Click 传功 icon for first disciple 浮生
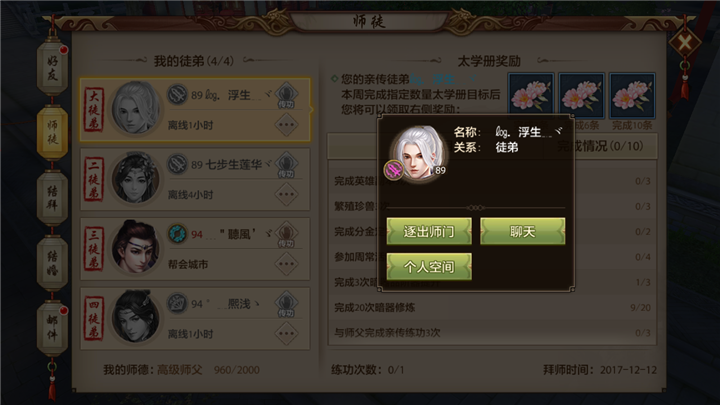This screenshot has height=405, width=720. pos(286,96)
